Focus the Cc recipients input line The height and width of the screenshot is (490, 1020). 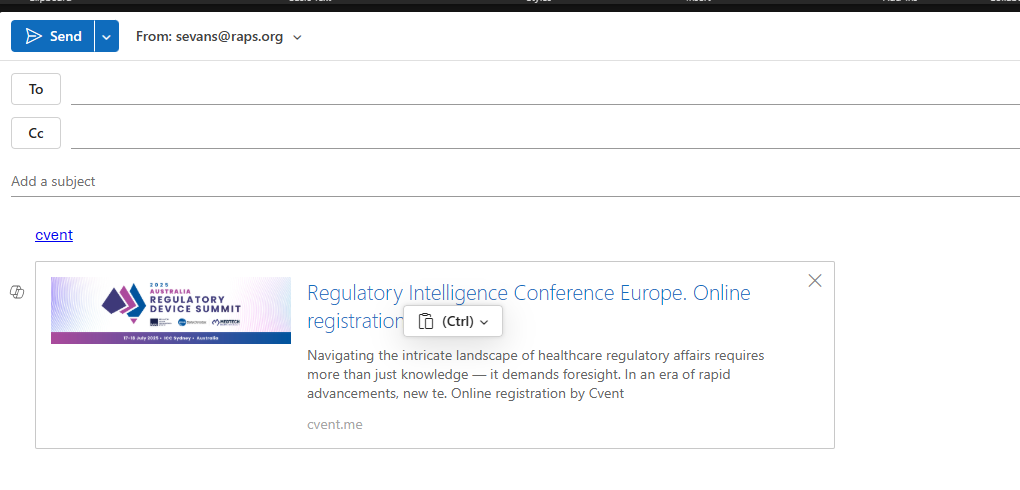545,133
